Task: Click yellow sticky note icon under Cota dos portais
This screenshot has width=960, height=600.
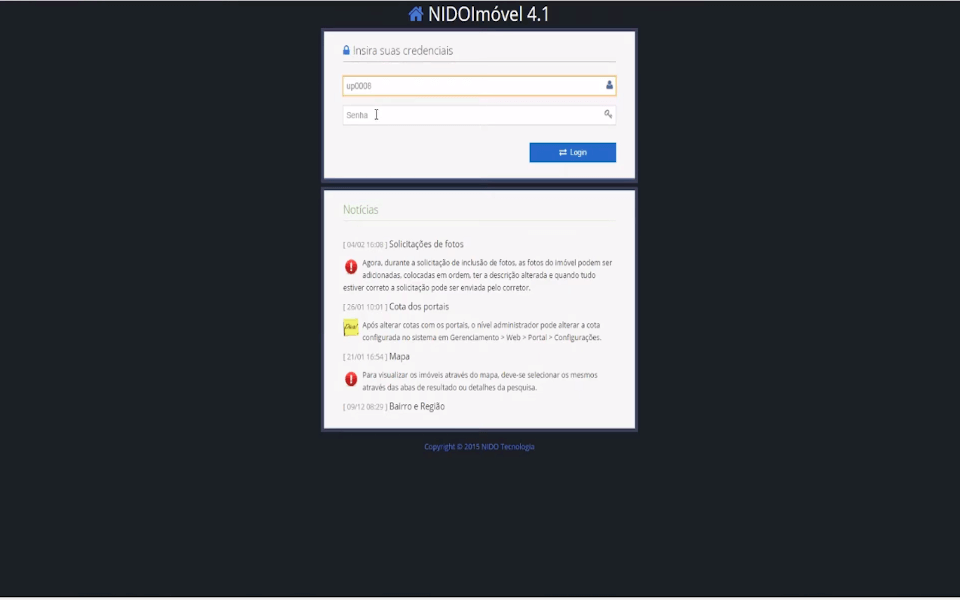Action: click(351, 328)
